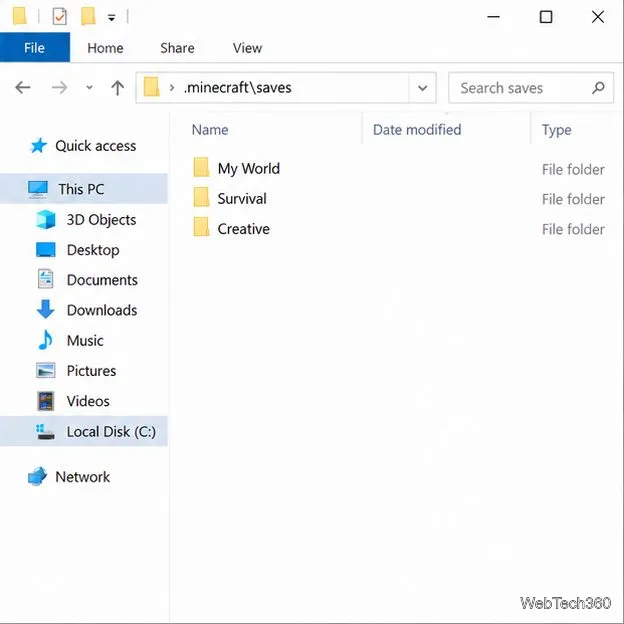
Task: Click the Properties checkmark icon in title bar
Action: [59, 17]
